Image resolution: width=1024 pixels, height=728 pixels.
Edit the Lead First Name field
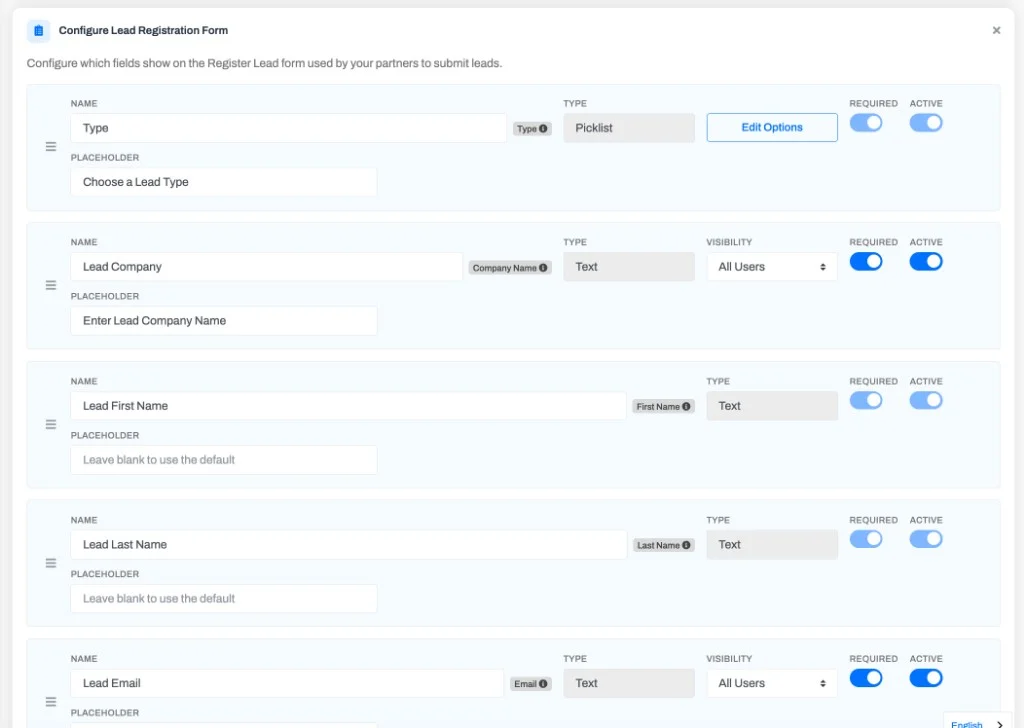[348, 405]
